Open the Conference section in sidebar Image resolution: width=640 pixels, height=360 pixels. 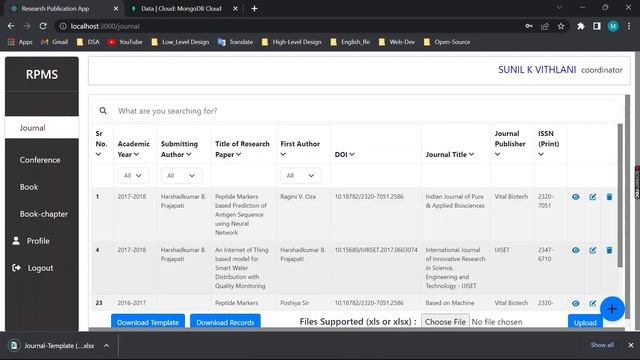[x=40, y=160]
